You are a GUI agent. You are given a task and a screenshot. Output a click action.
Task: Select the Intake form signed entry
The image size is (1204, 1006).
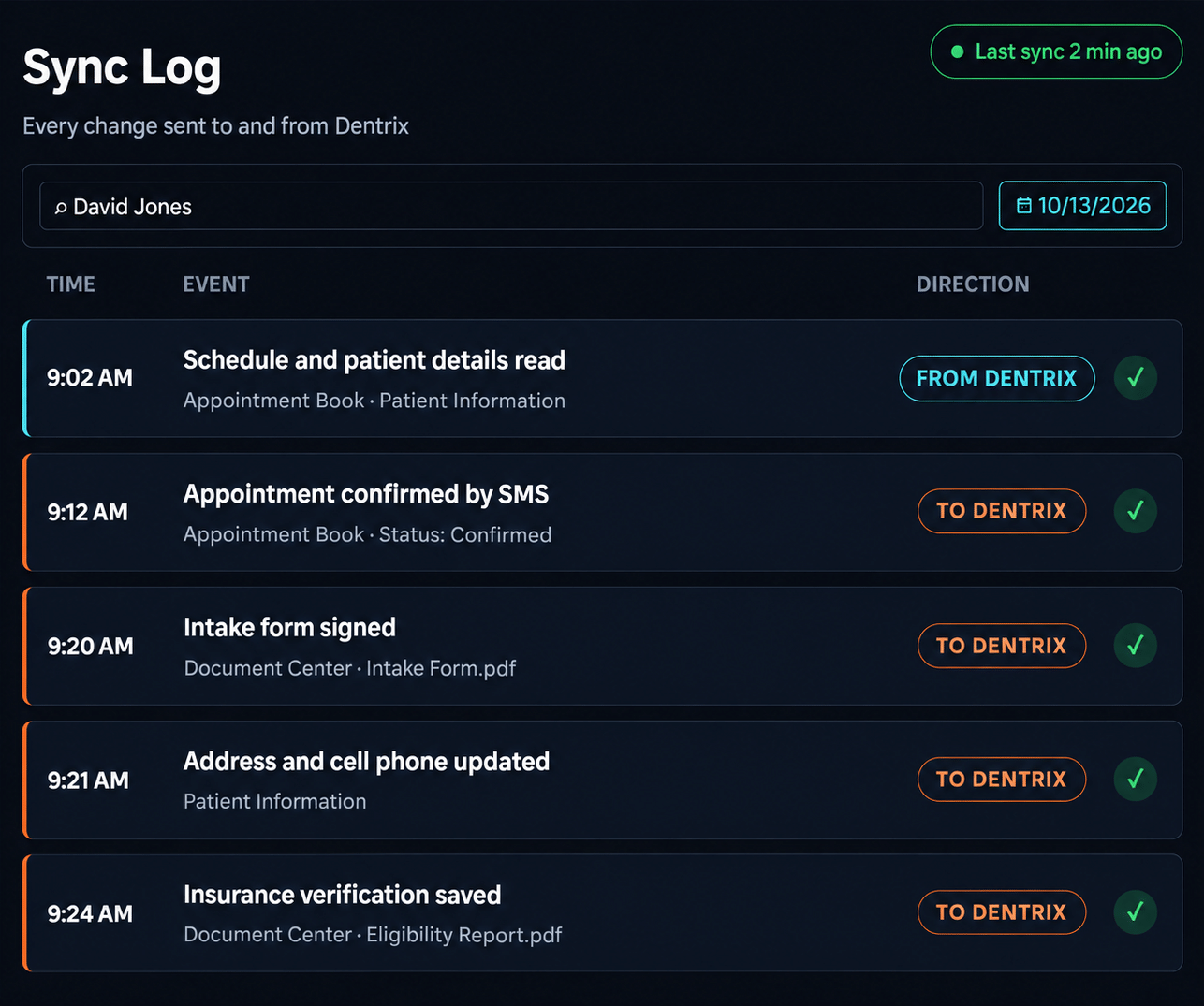pyautogui.click(x=603, y=646)
